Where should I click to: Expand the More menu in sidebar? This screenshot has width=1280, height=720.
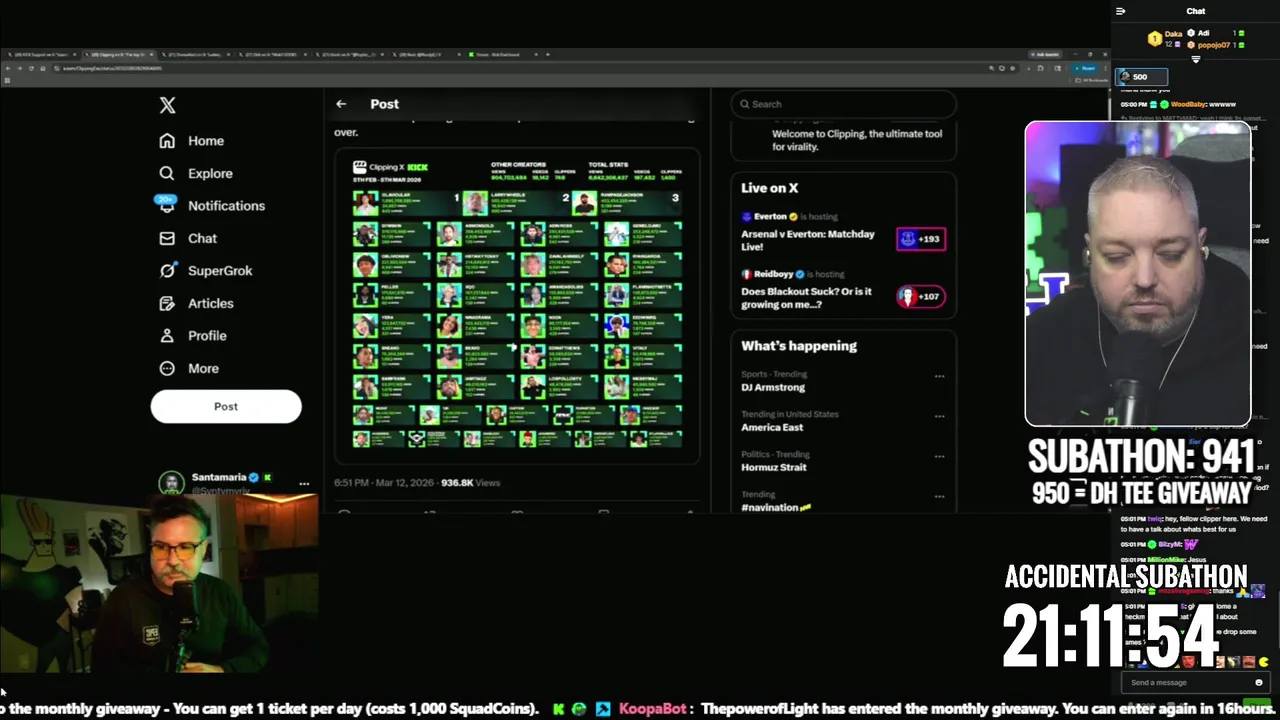point(189,368)
